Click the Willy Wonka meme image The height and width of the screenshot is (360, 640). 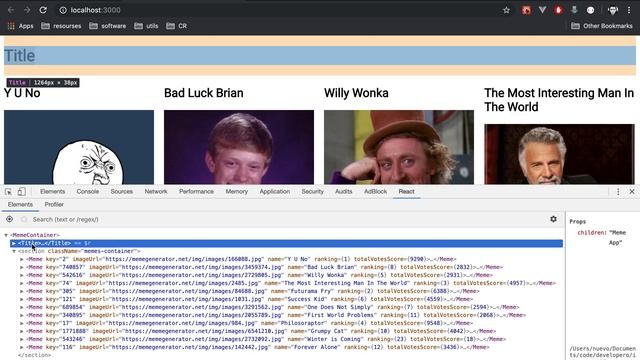tap(399, 147)
